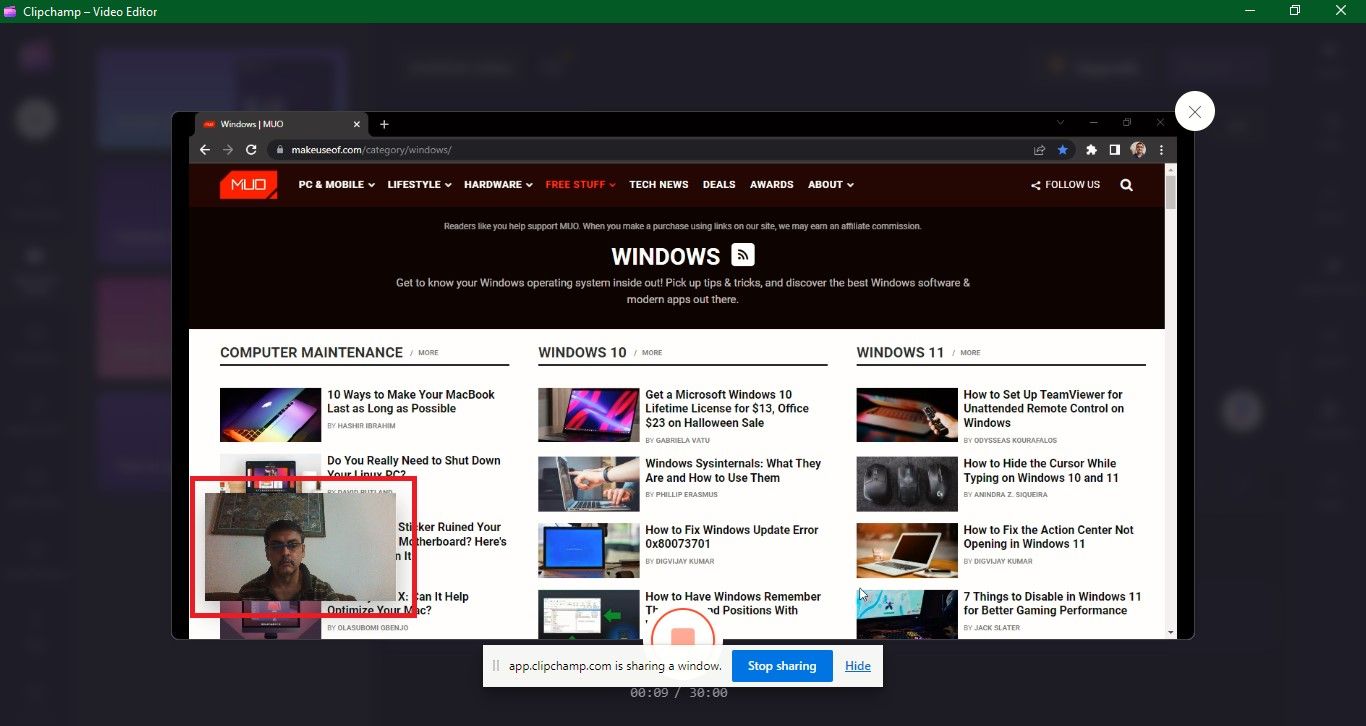This screenshot has height=726, width=1366.
Task: Click MORE next to WINDOWS 10
Action: click(x=652, y=353)
